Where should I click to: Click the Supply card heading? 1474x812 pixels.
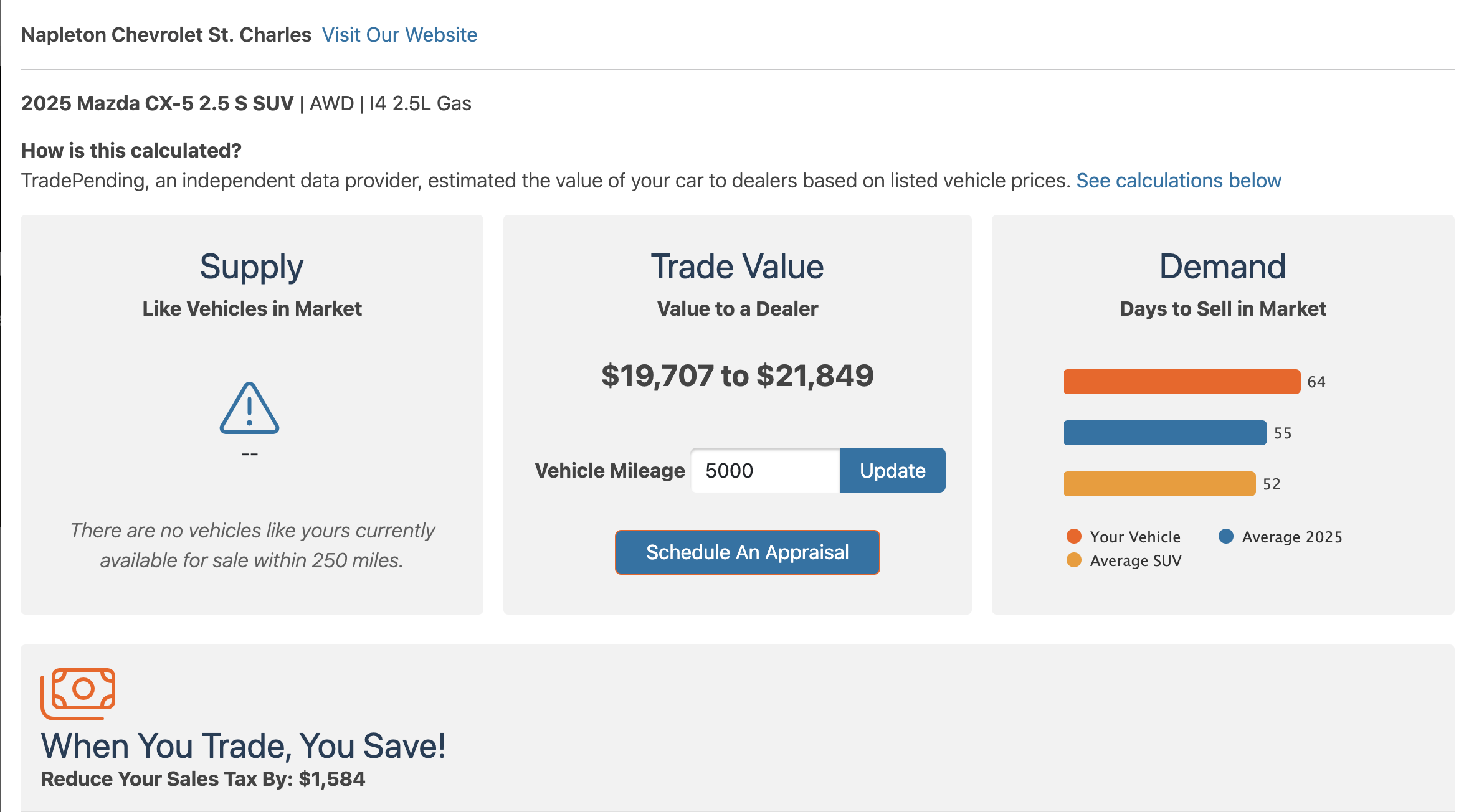pos(252,267)
